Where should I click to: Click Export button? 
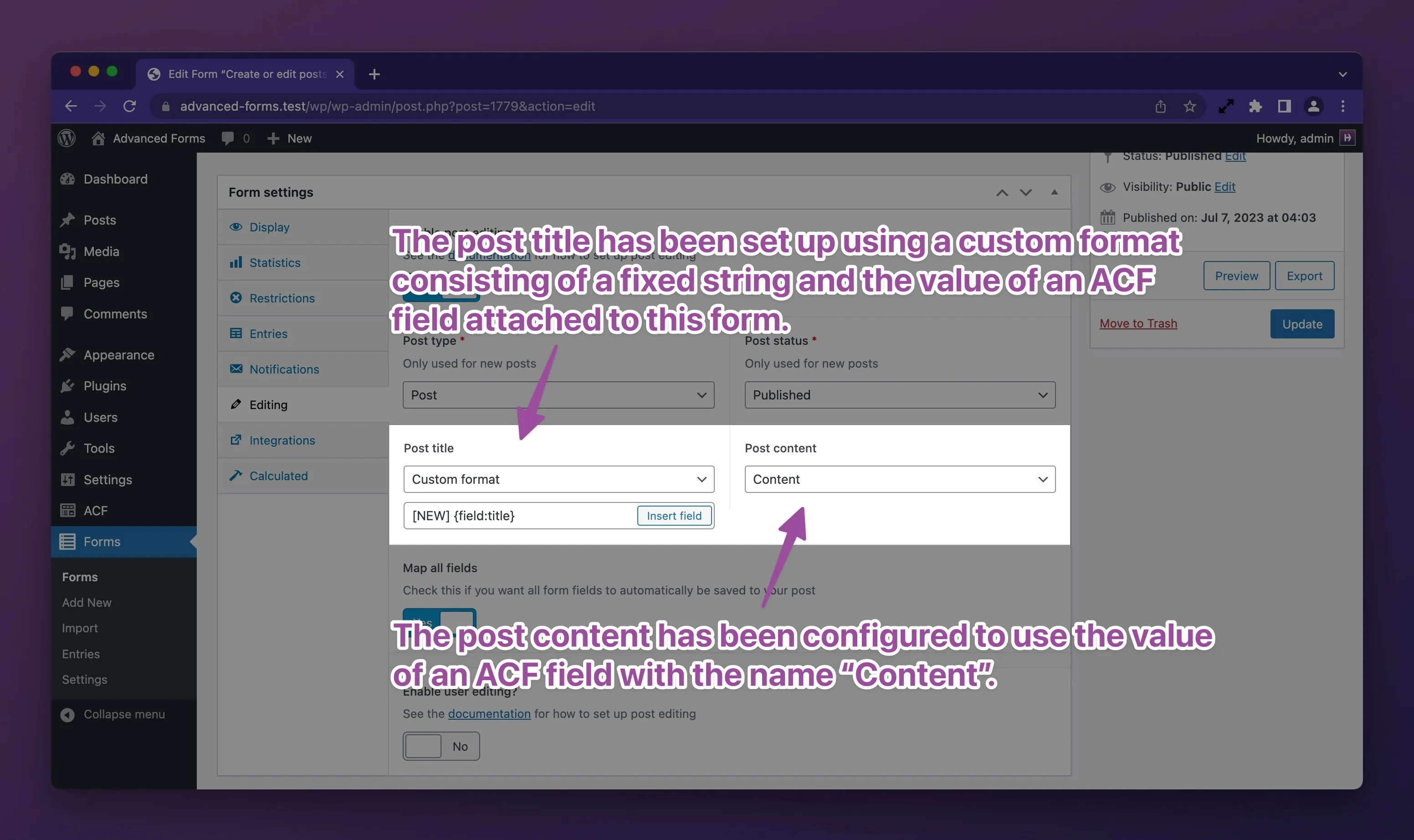(x=1304, y=276)
